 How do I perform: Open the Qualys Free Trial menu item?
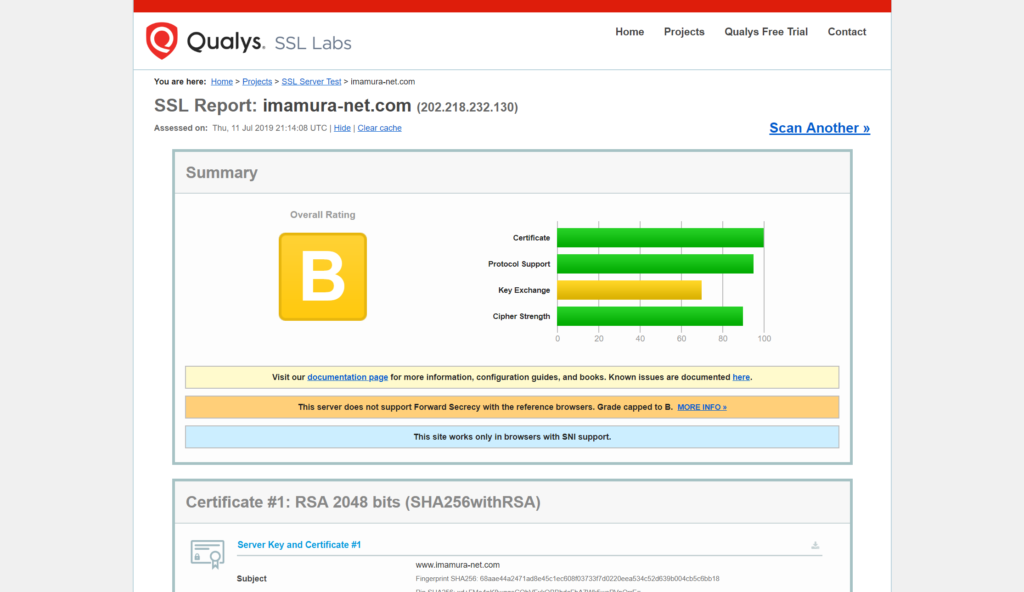click(x=765, y=31)
